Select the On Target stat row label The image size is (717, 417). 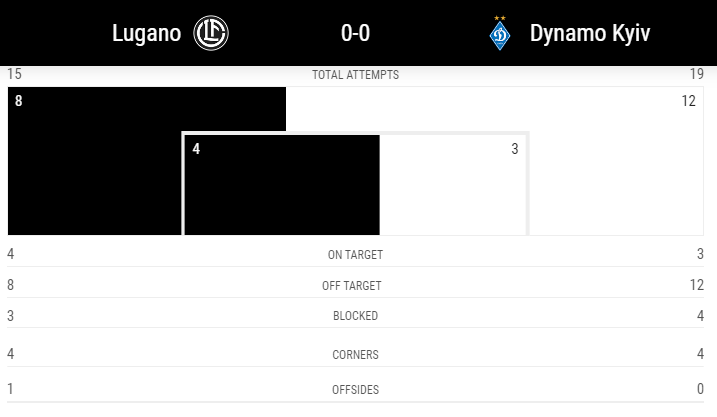[355, 255]
